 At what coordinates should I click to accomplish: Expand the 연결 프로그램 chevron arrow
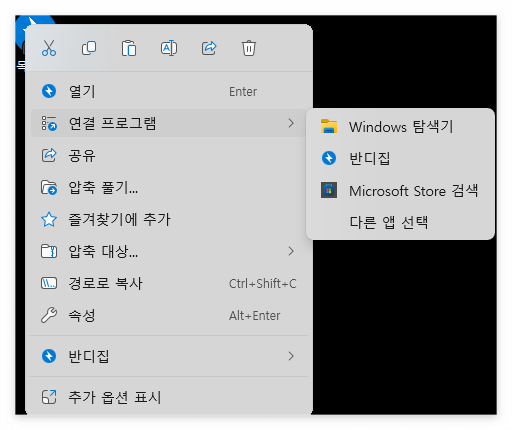[x=291, y=123]
